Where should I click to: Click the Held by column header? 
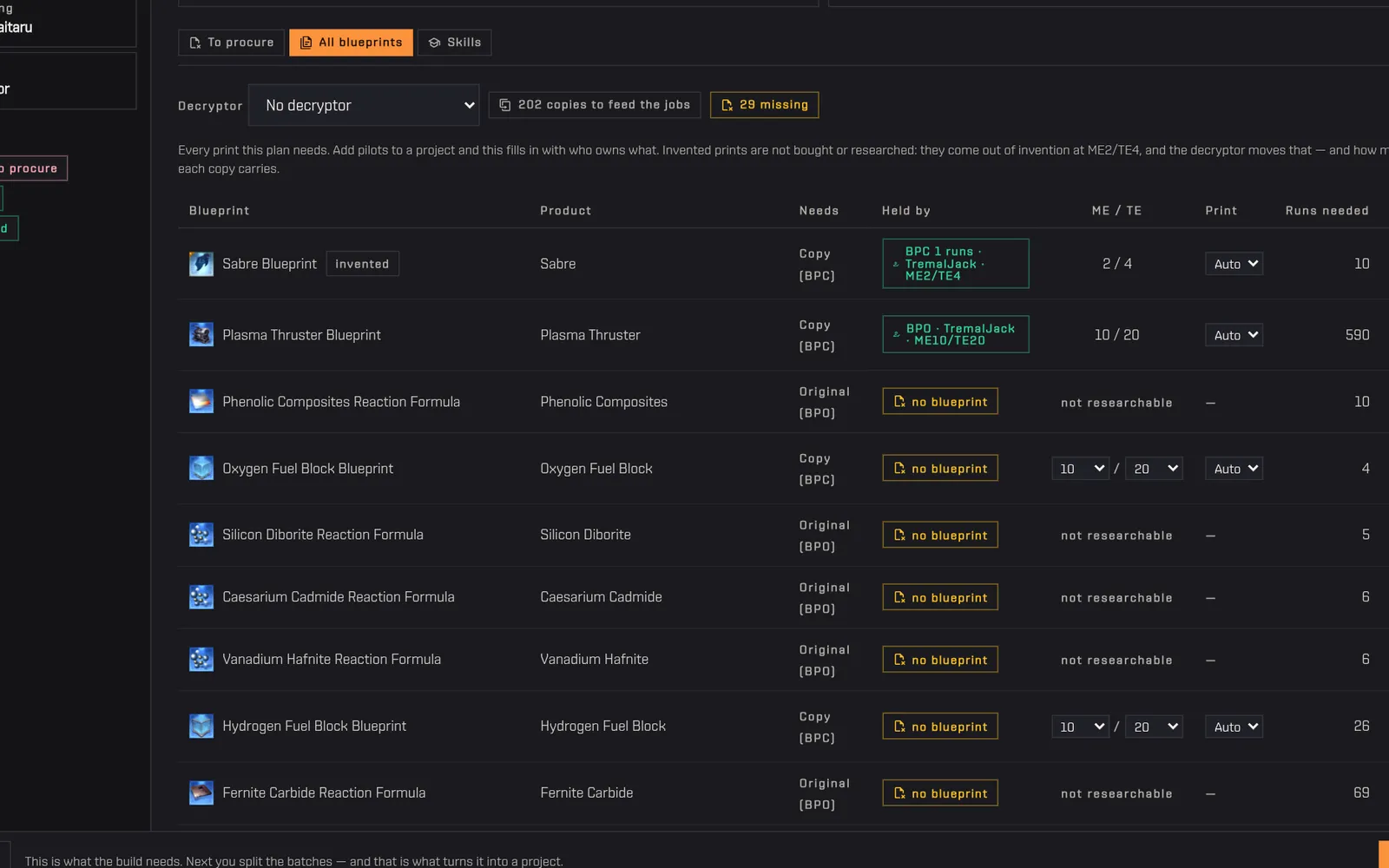coord(905,211)
